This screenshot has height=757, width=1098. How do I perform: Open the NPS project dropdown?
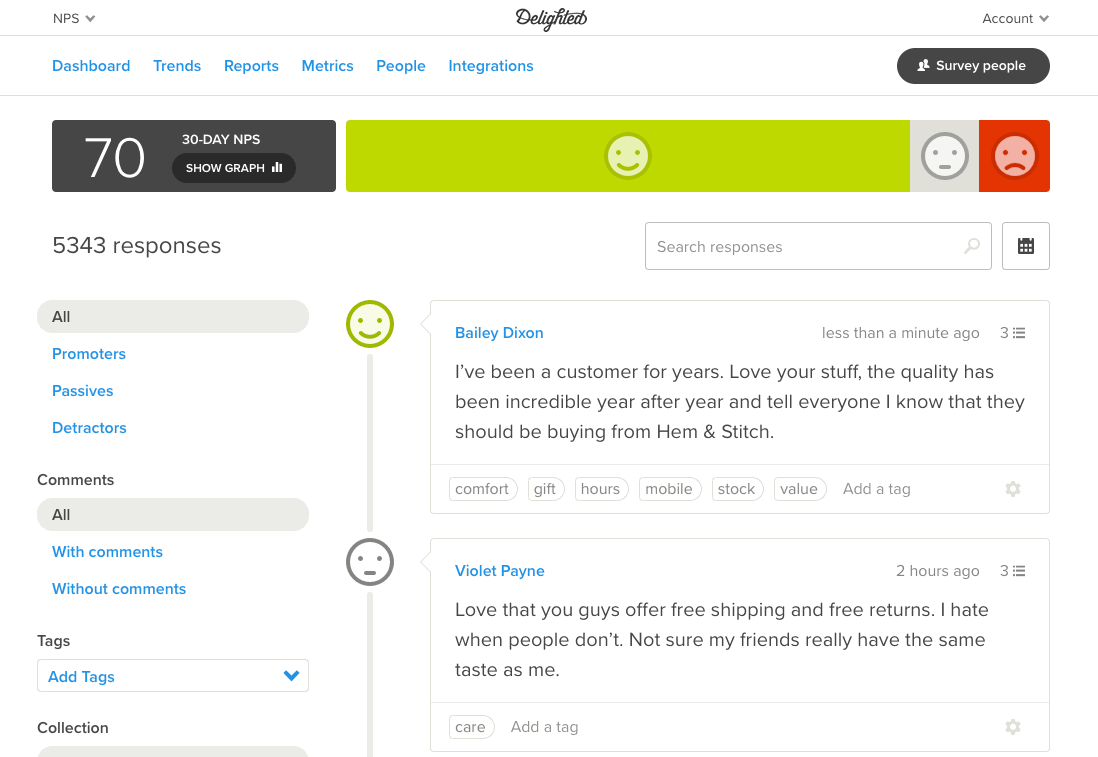74,18
